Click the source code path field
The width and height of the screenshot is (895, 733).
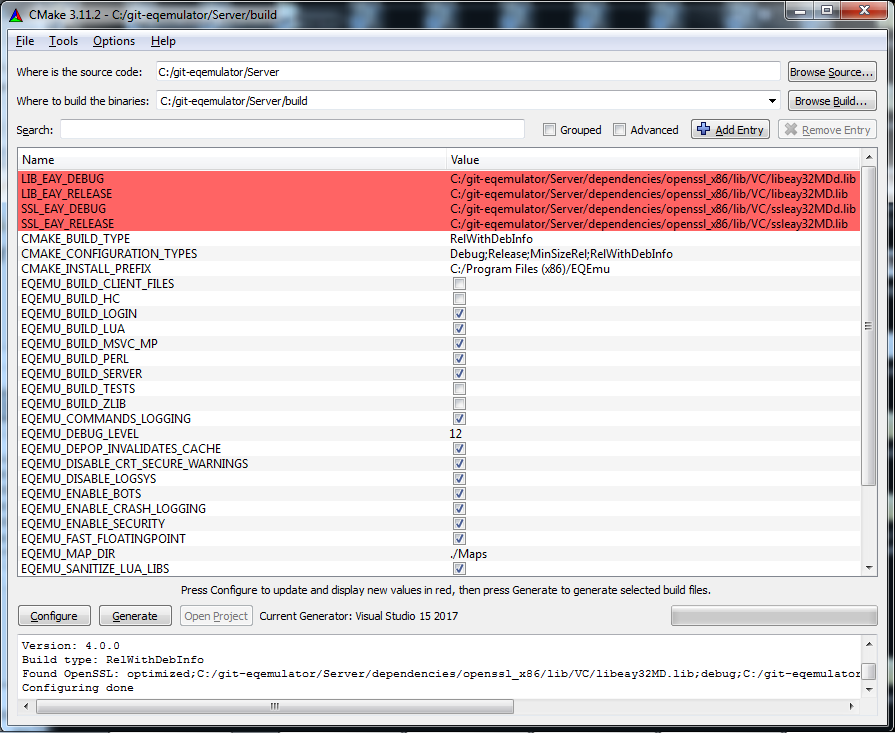(468, 72)
